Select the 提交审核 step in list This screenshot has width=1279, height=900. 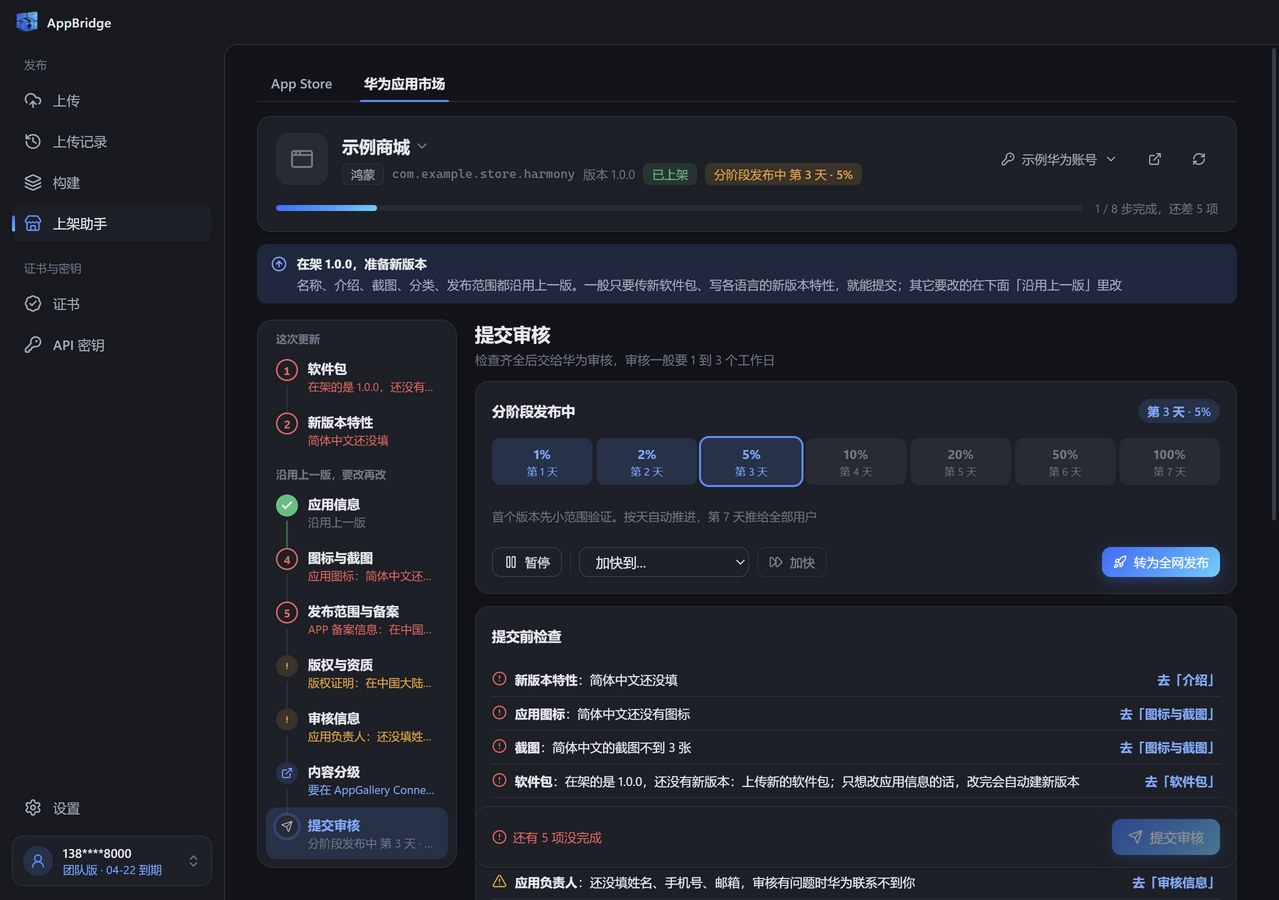click(357, 834)
